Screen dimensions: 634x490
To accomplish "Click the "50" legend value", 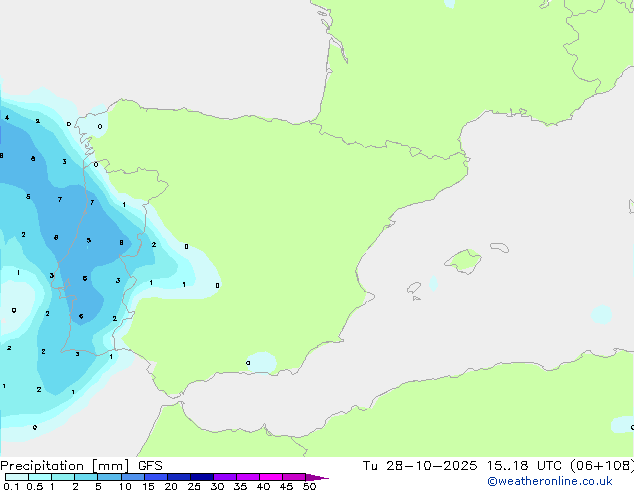I will (309, 486).
